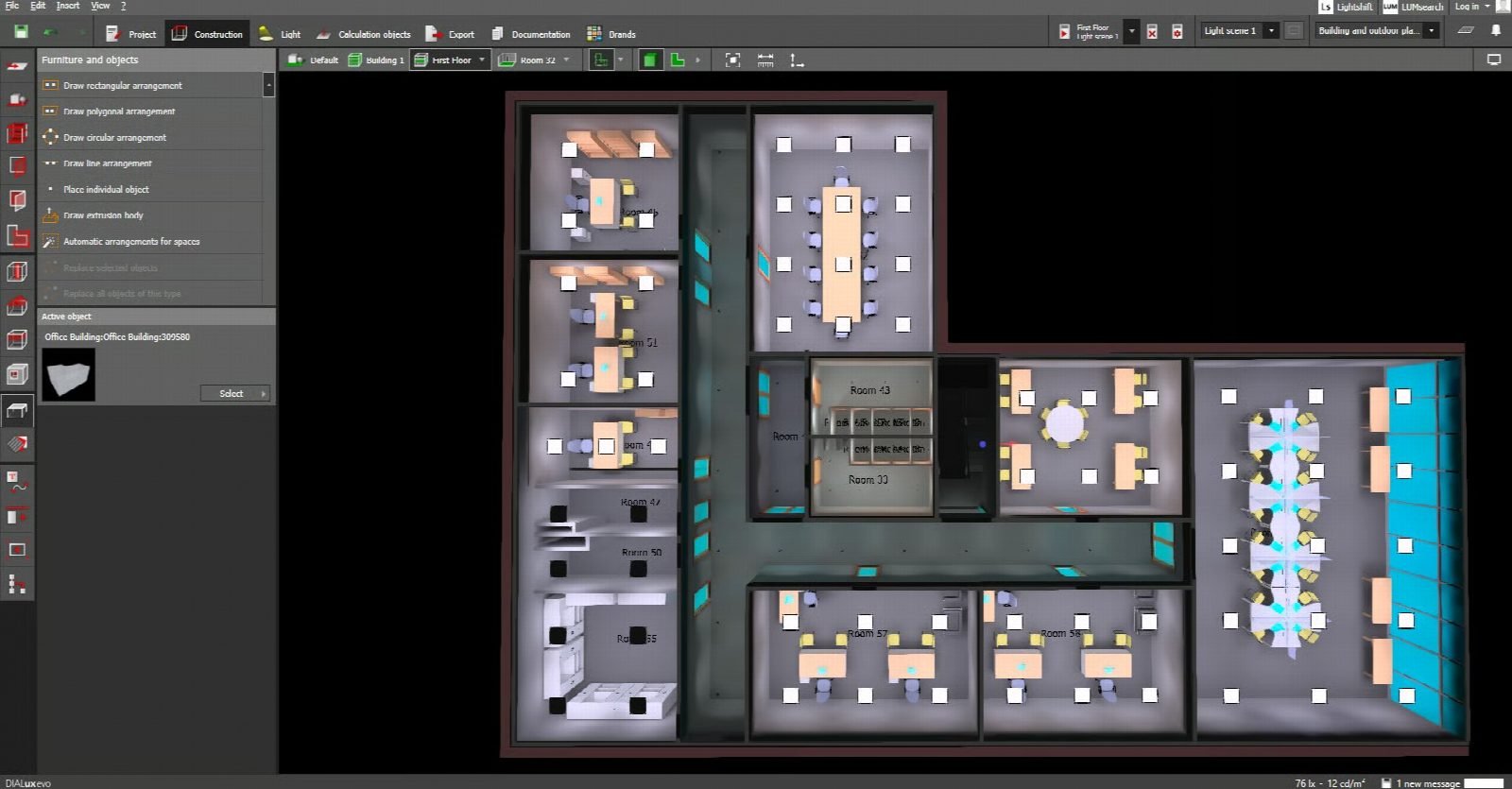
Task: Select Building 1 in the breadcrumb
Action: pyautogui.click(x=376, y=60)
